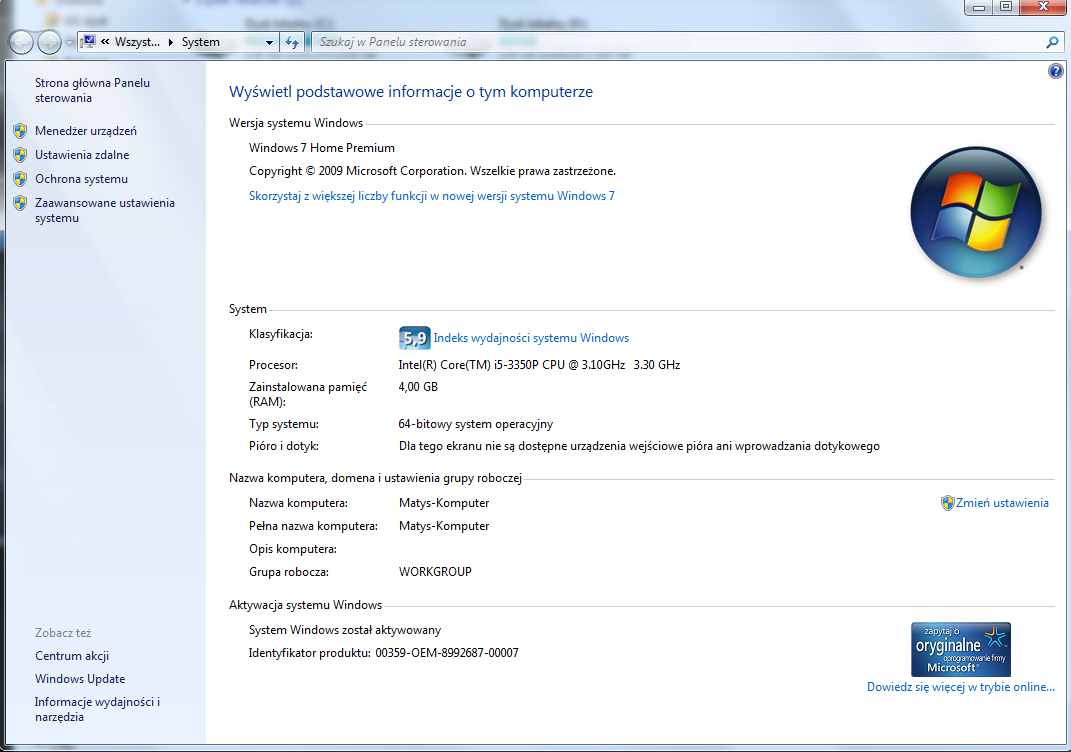The height and width of the screenshot is (752, 1071).
Task: Open 'Dowiedz się więcej w trybie online...'
Action: point(960,687)
